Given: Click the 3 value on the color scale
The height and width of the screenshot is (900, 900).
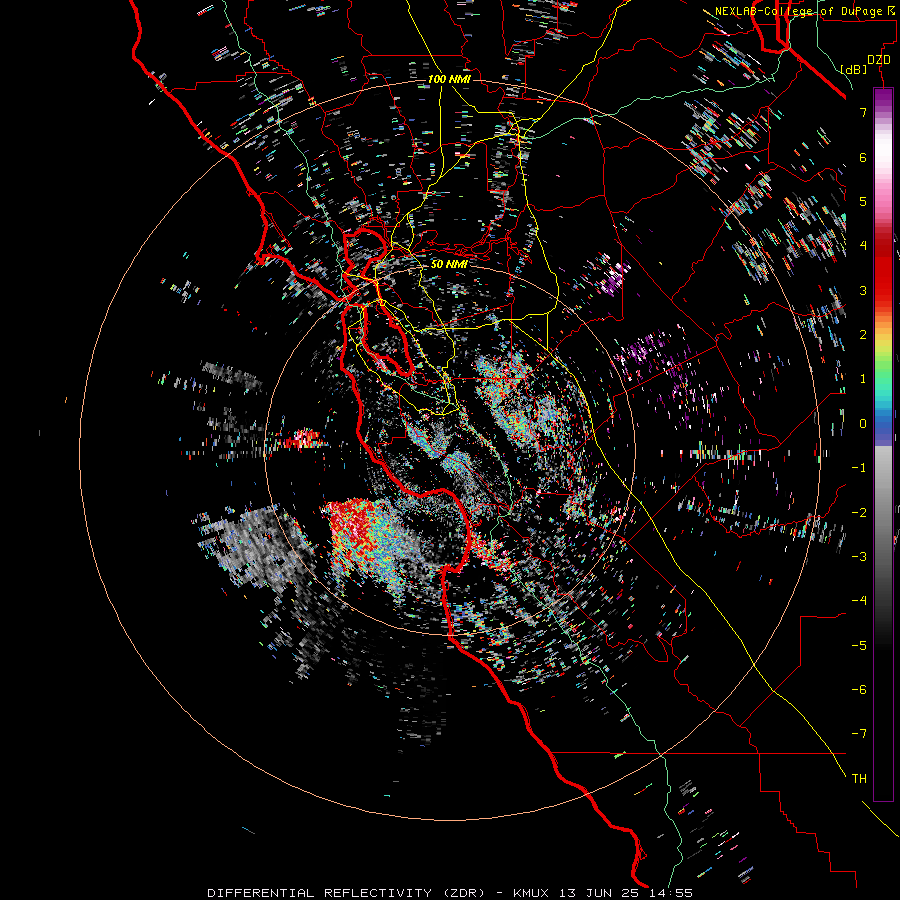Looking at the screenshot, I should point(863,290).
